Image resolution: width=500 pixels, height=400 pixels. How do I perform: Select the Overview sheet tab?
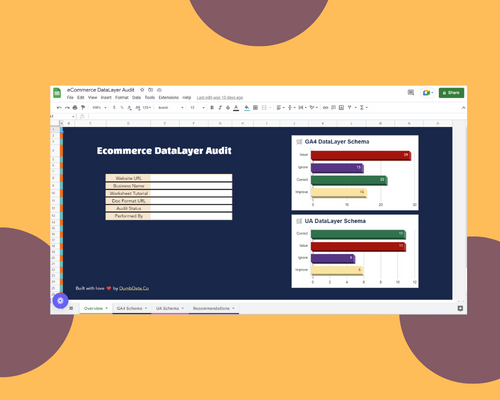pyautogui.click(x=96, y=308)
